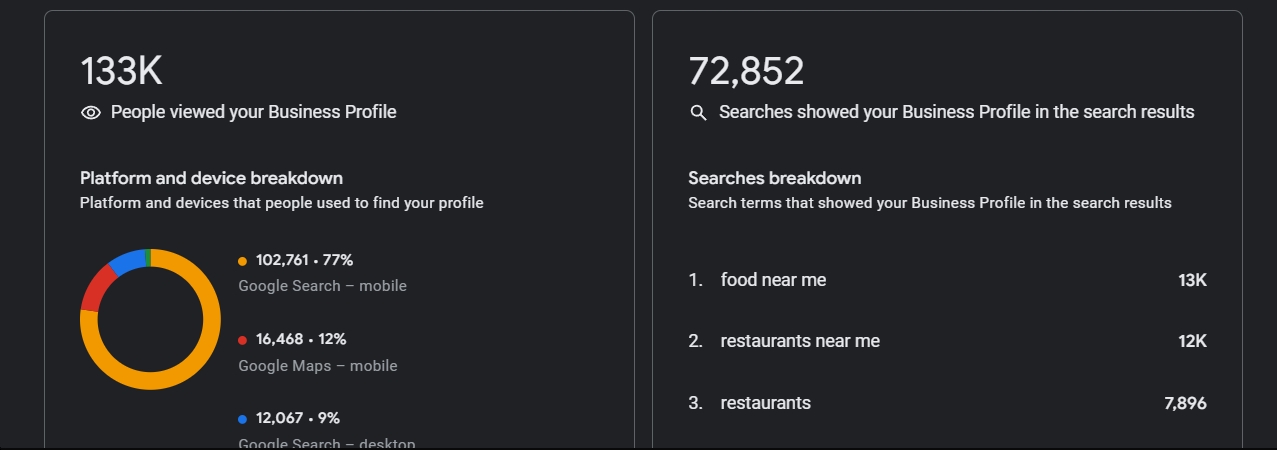This screenshot has width=1277, height=450.
Task: Click the "Searches breakdown" heading
Action: coord(774,178)
